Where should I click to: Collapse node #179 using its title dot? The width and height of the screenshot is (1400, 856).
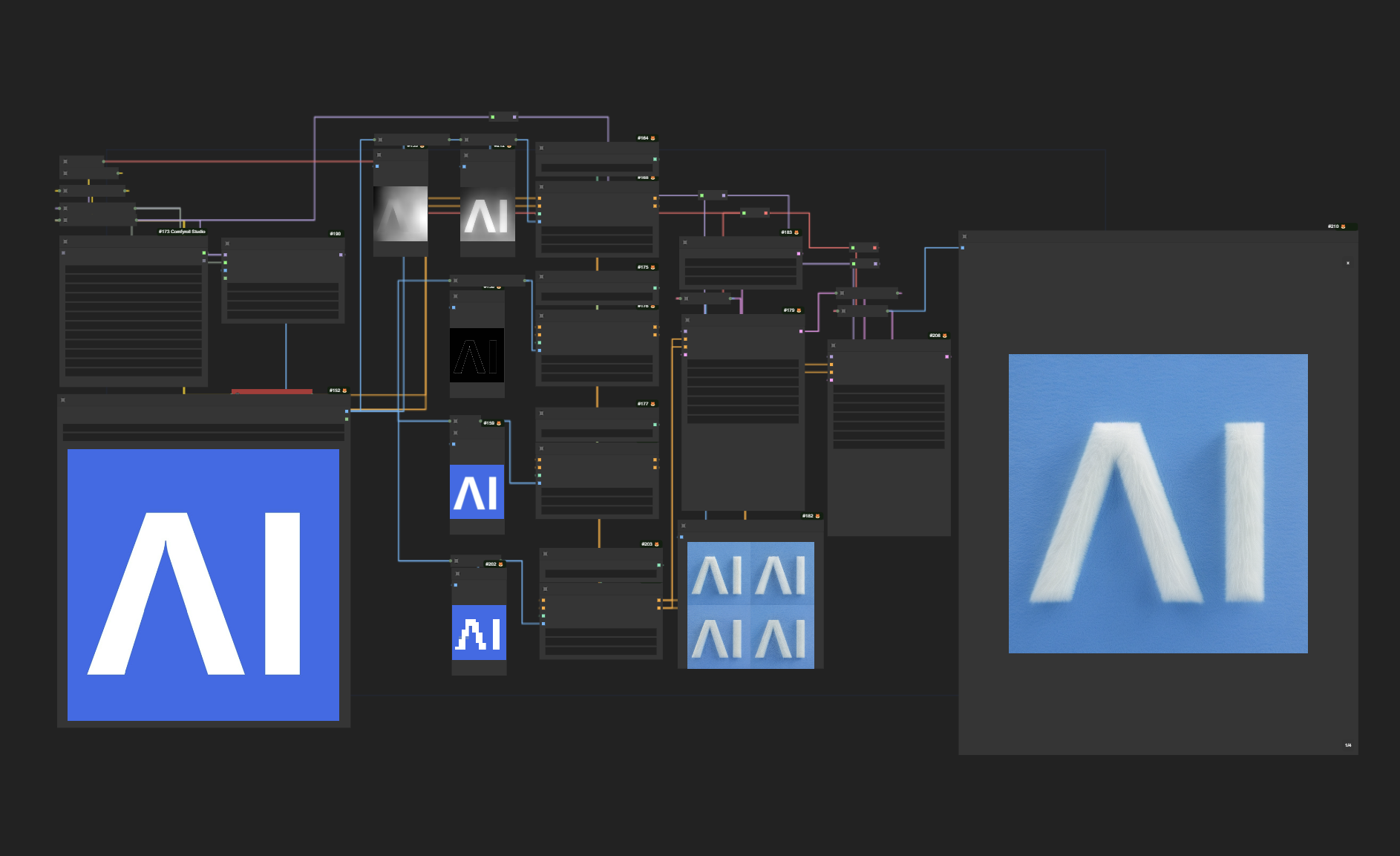[687, 320]
